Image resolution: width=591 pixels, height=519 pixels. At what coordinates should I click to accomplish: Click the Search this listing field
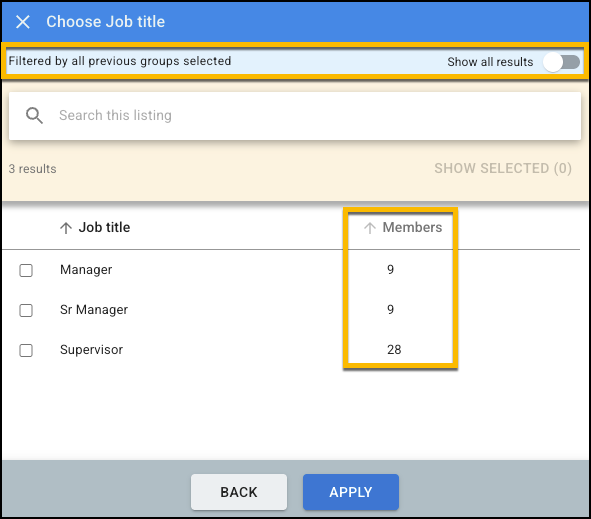pyautogui.click(x=295, y=116)
